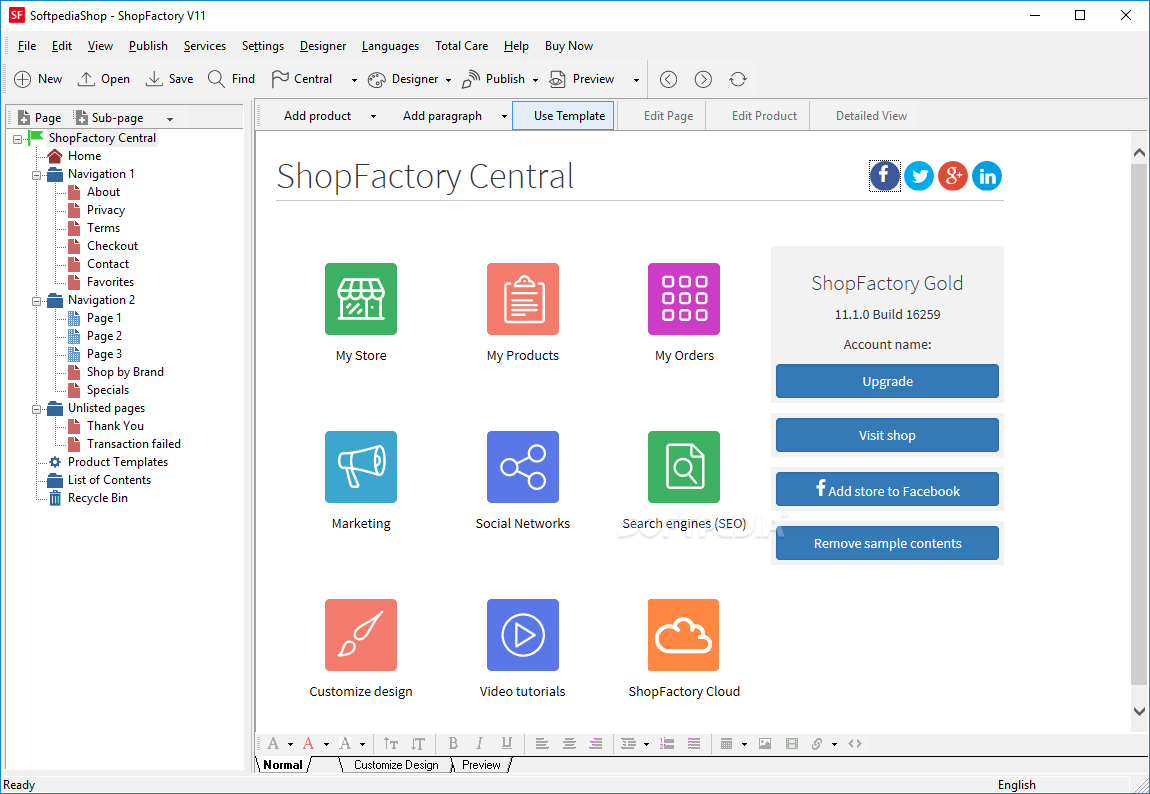The width and height of the screenshot is (1150, 794).
Task: Click the Publish toolbar button
Action: tap(494, 79)
